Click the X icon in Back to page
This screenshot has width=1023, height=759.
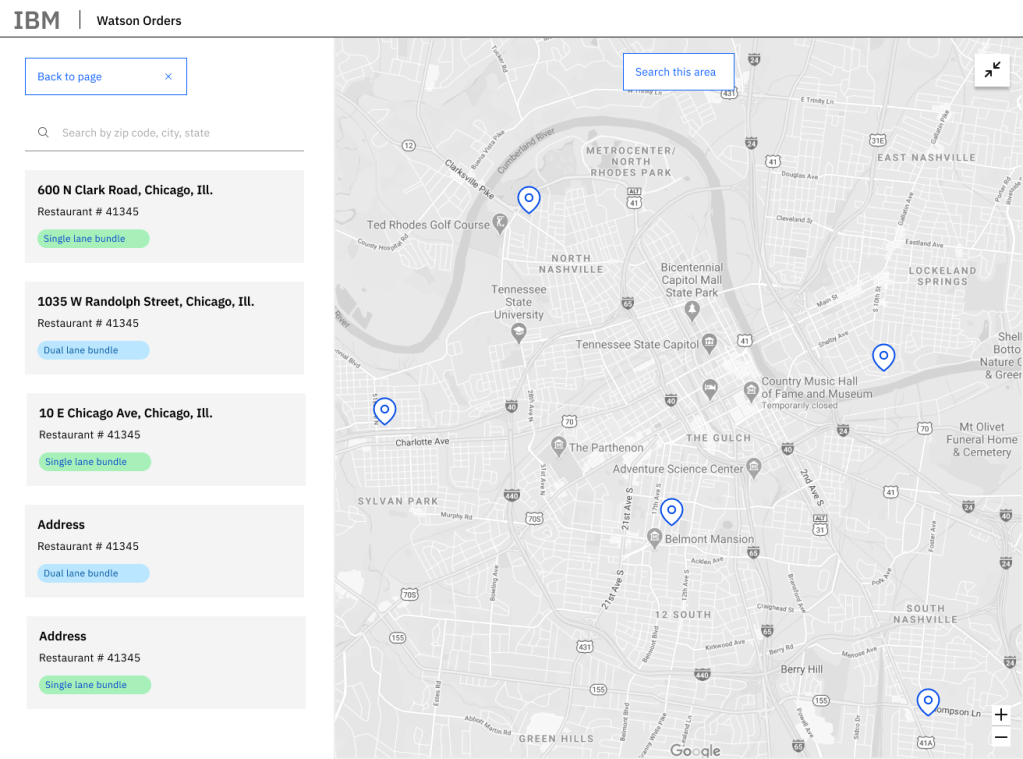coord(168,77)
